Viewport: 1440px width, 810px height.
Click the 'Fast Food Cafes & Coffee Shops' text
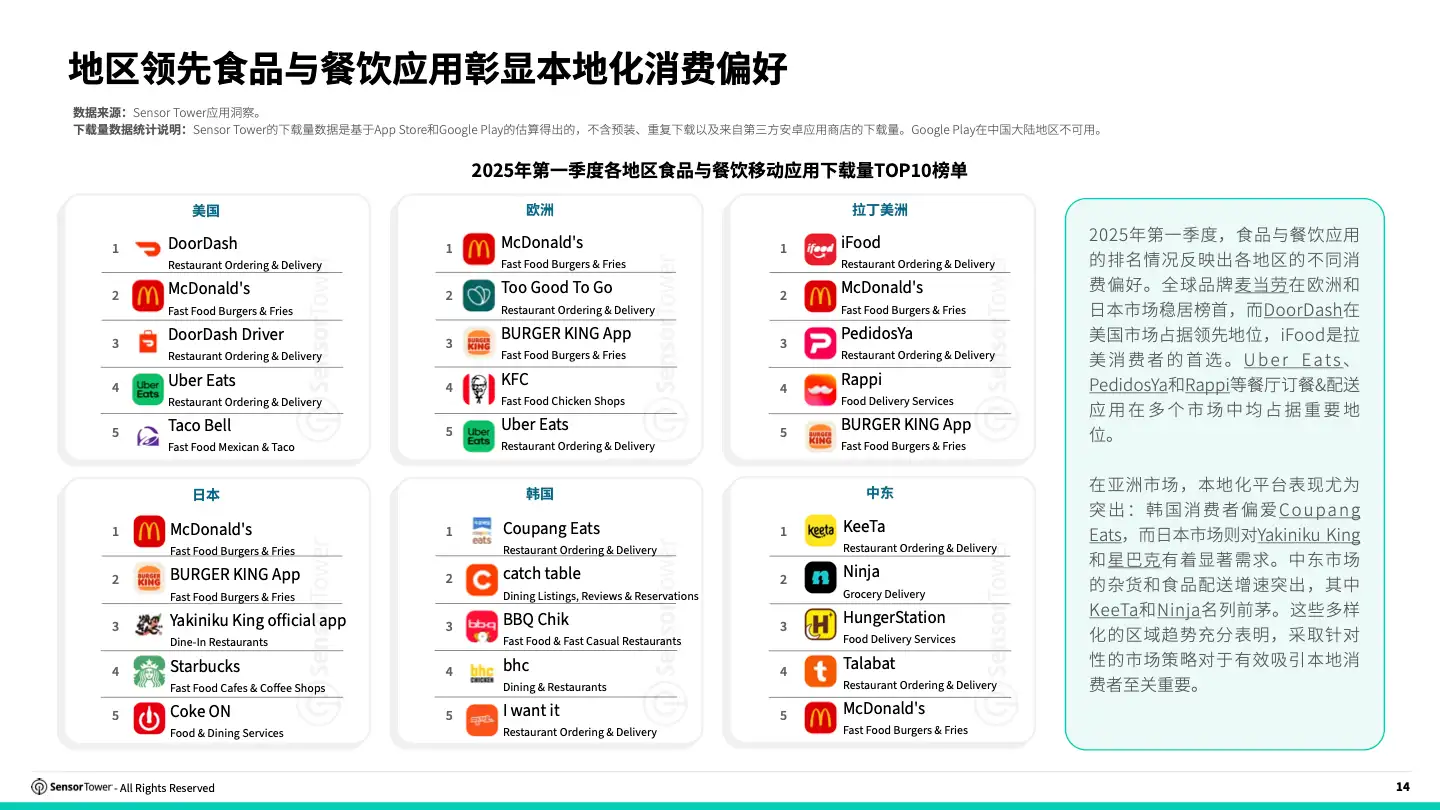click(248, 688)
